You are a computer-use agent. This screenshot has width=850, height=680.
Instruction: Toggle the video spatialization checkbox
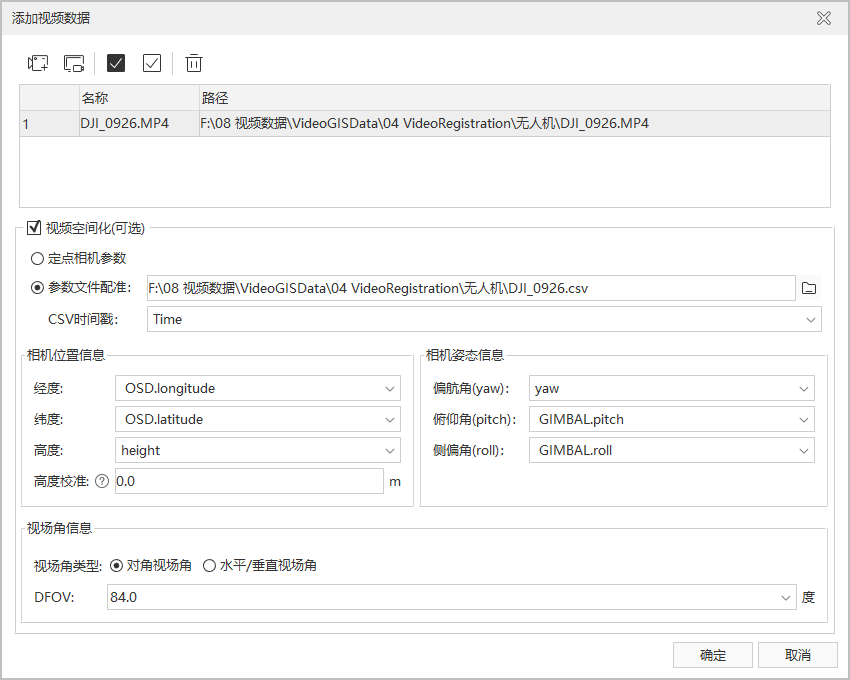pos(34,227)
